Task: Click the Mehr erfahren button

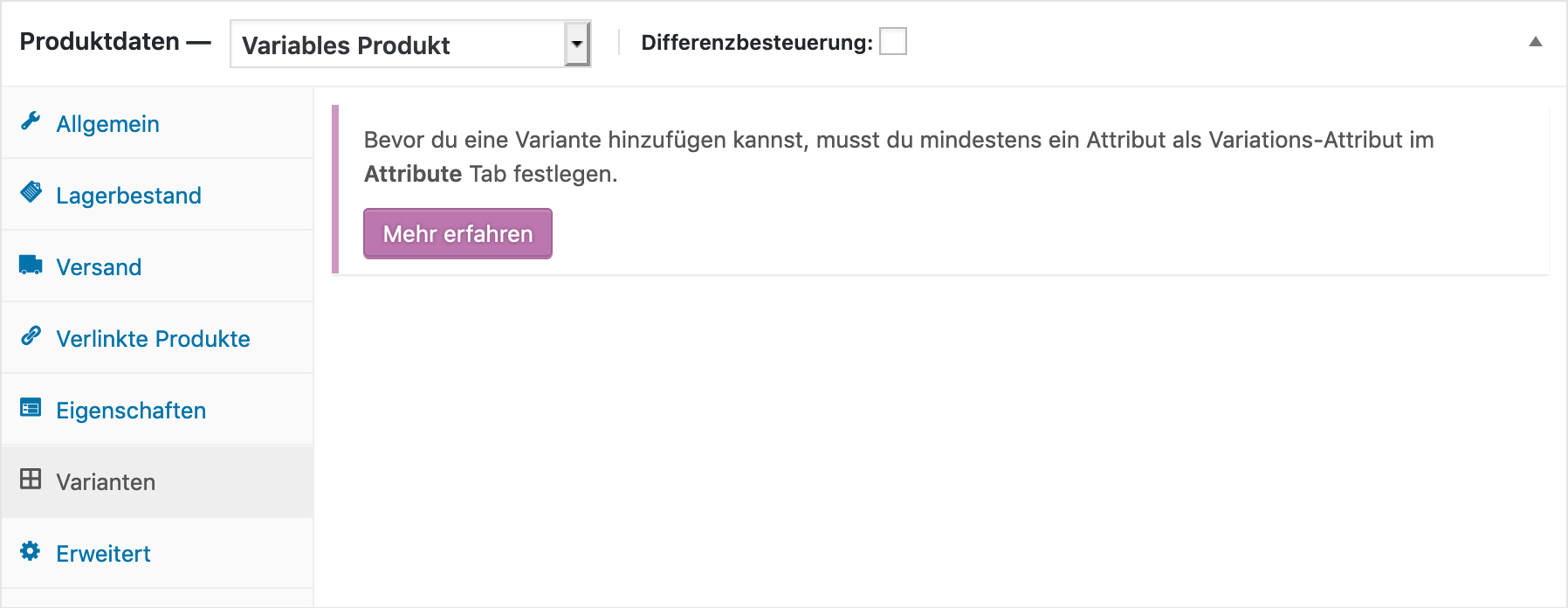Action: [x=457, y=233]
